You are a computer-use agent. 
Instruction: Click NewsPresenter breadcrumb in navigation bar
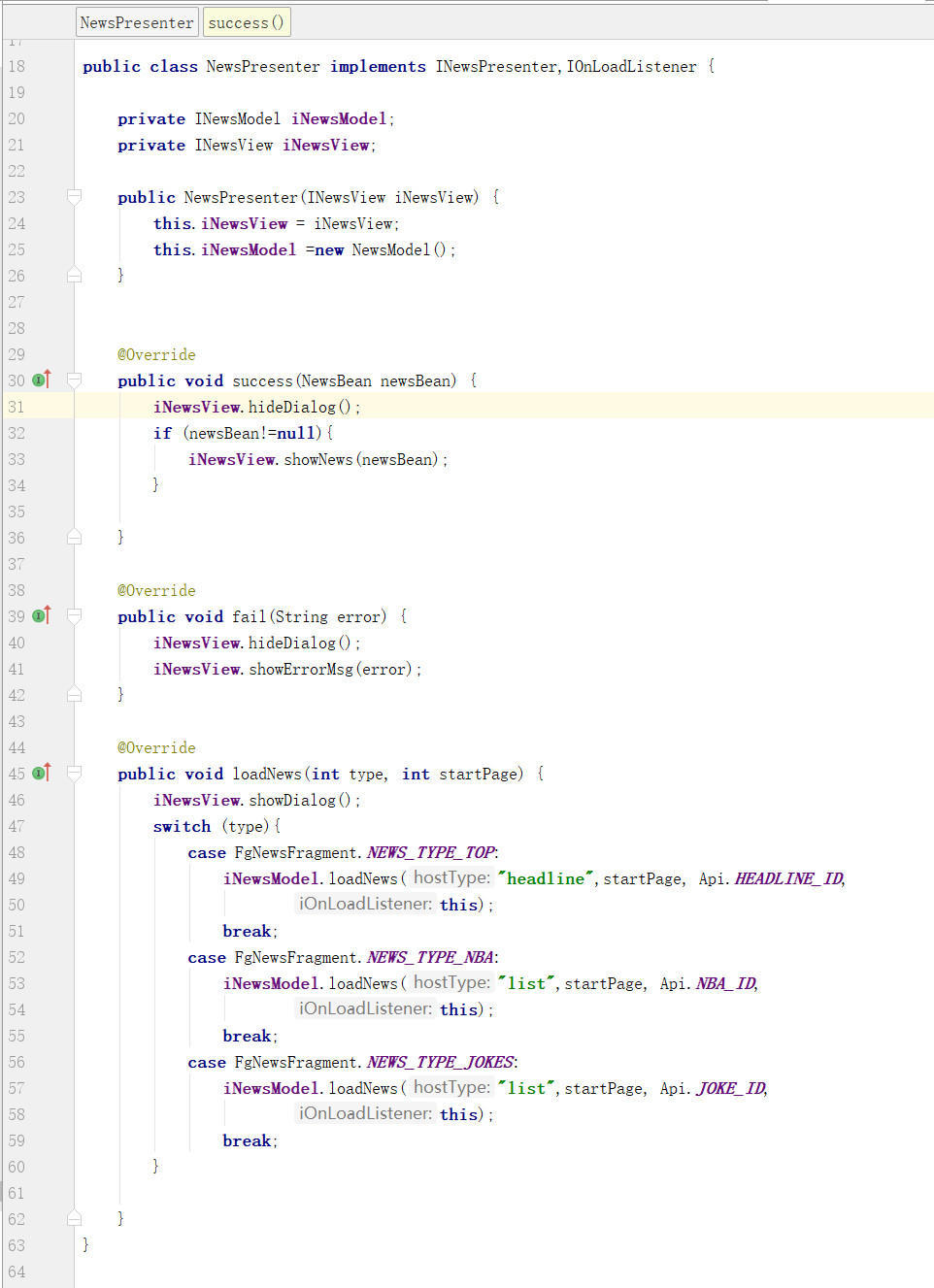(137, 22)
